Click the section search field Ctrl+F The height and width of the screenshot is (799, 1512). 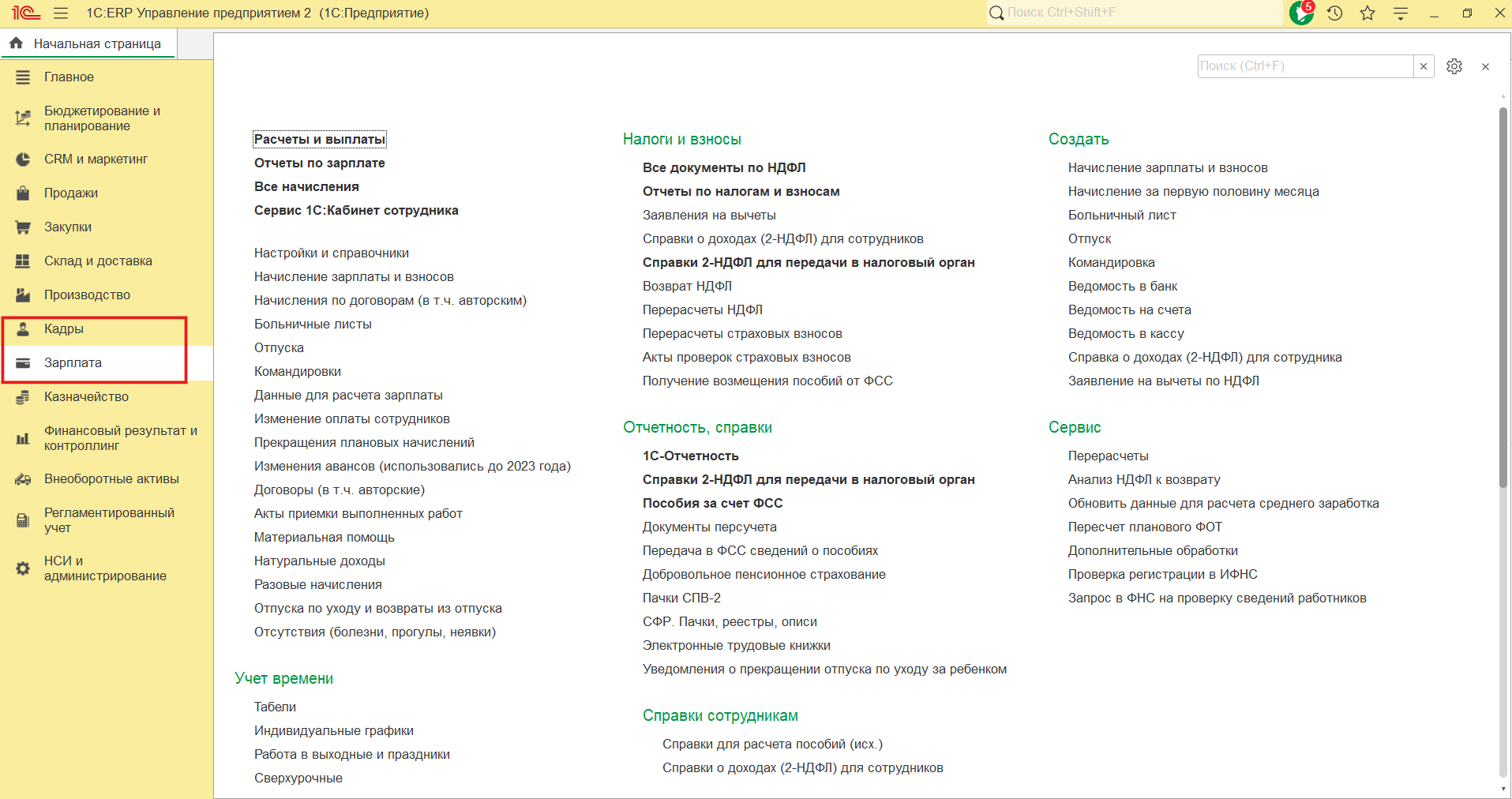click(x=1305, y=66)
